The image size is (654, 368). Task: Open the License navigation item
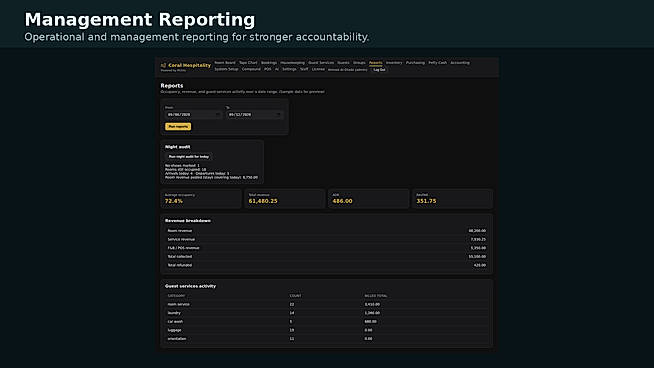[x=318, y=69]
